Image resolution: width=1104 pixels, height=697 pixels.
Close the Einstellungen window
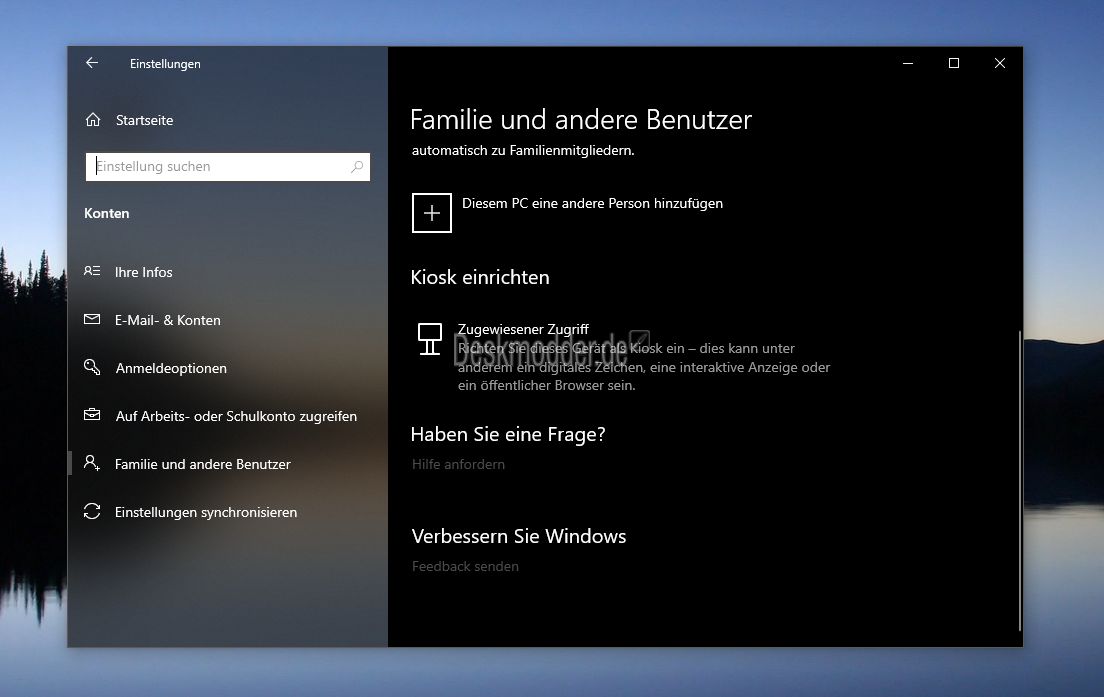pos(1000,63)
